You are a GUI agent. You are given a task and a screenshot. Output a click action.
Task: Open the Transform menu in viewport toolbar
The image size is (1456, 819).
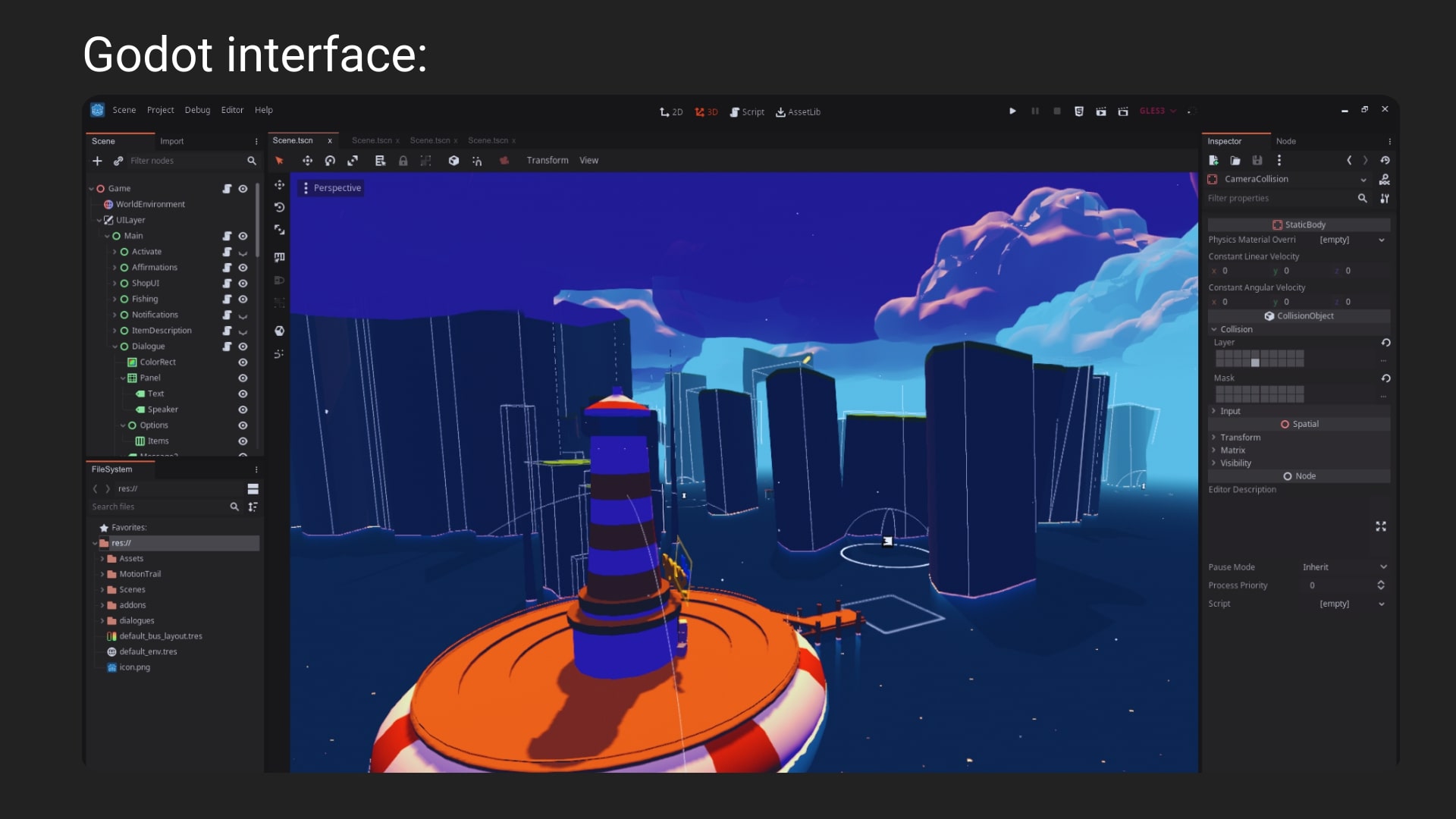pyautogui.click(x=548, y=161)
